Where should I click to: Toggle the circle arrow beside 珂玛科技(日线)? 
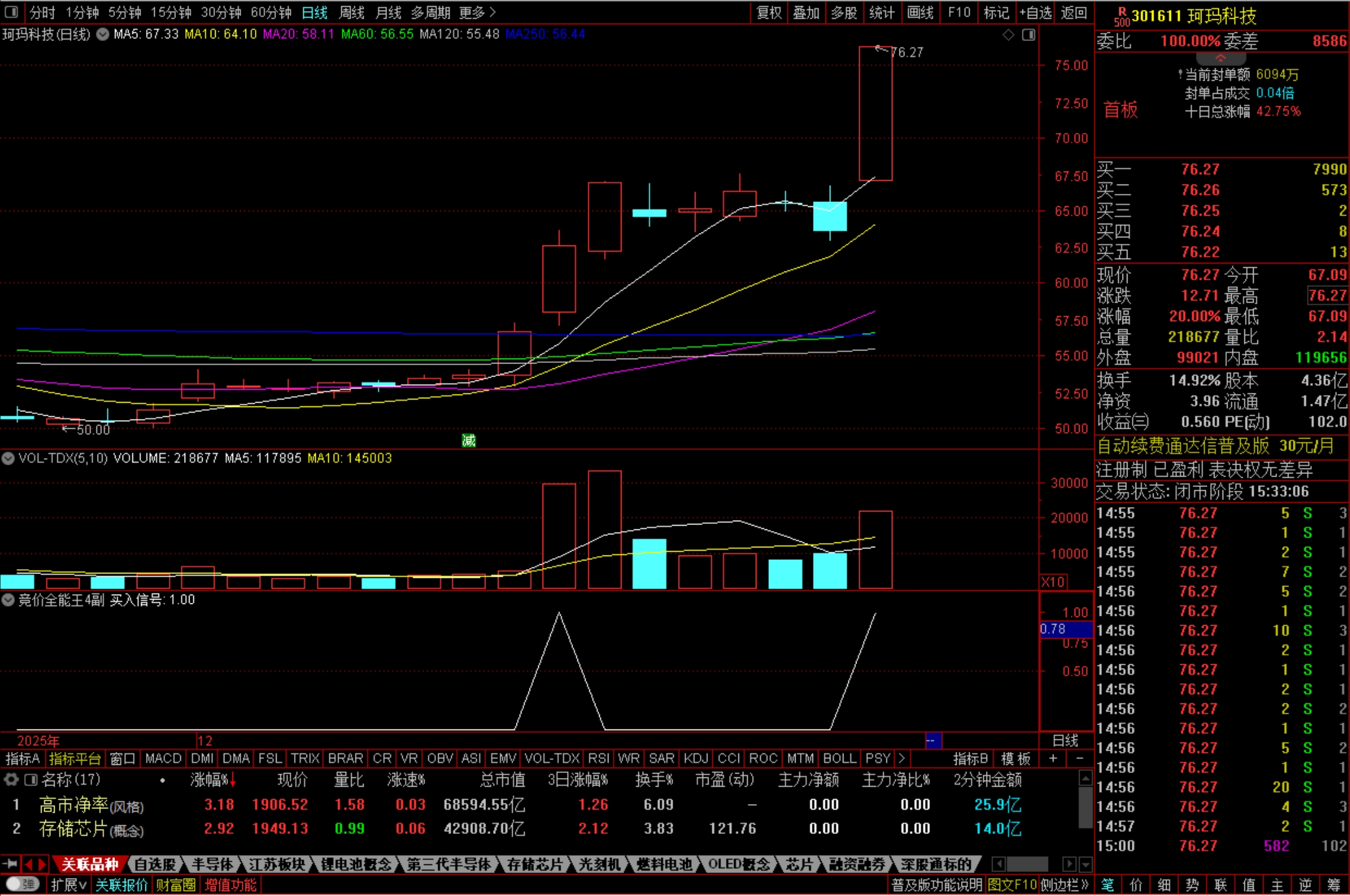(103, 35)
